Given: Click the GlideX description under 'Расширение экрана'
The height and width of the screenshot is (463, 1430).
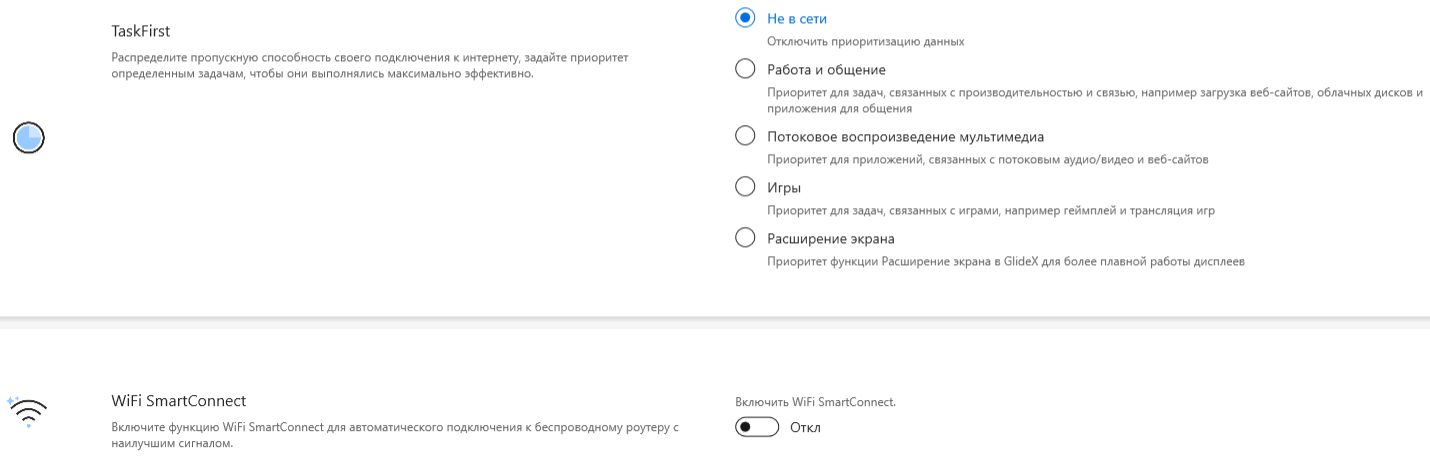Looking at the screenshot, I should click(x=1005, y=261).
